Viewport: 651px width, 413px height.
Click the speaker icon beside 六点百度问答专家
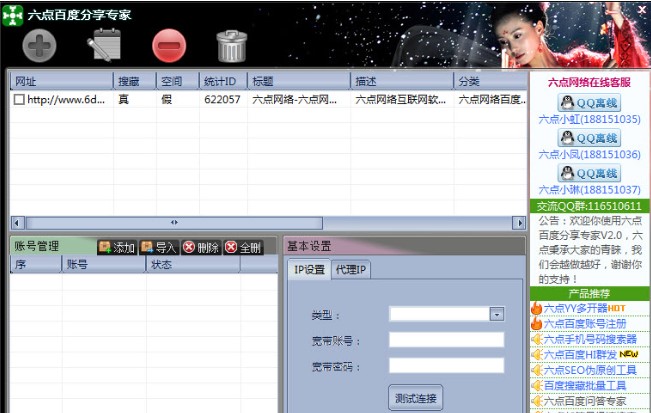click(x=537, y=401)
